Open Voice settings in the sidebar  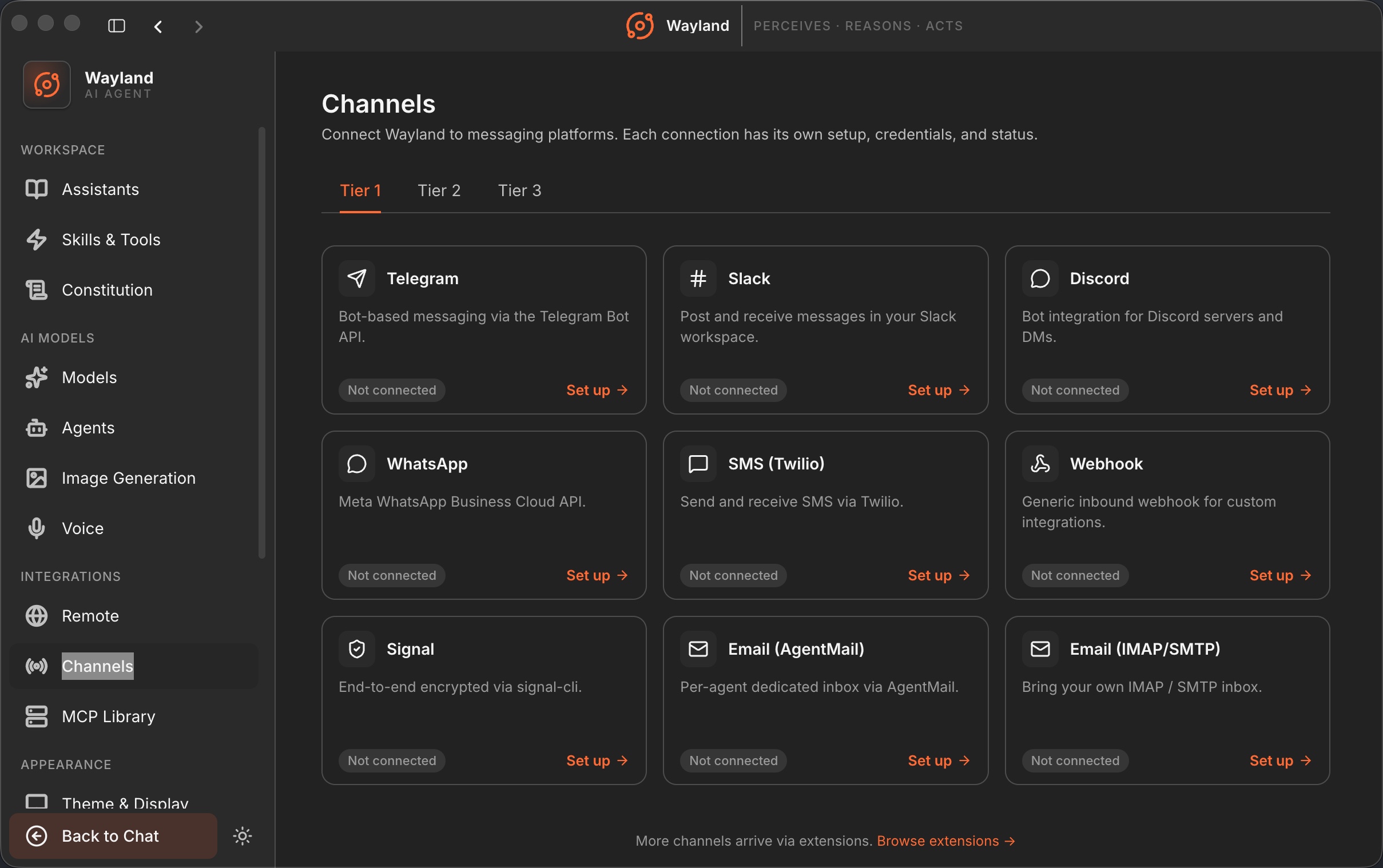133,528
